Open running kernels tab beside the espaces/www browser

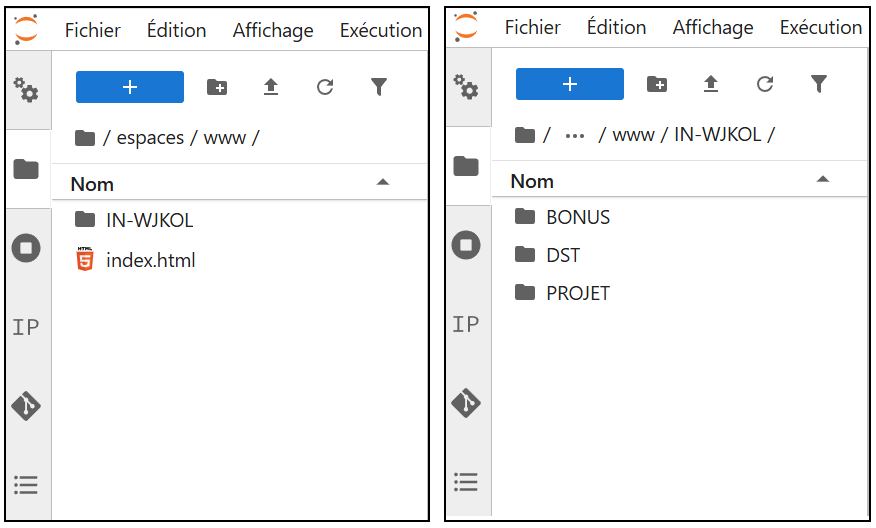(26, 248)
